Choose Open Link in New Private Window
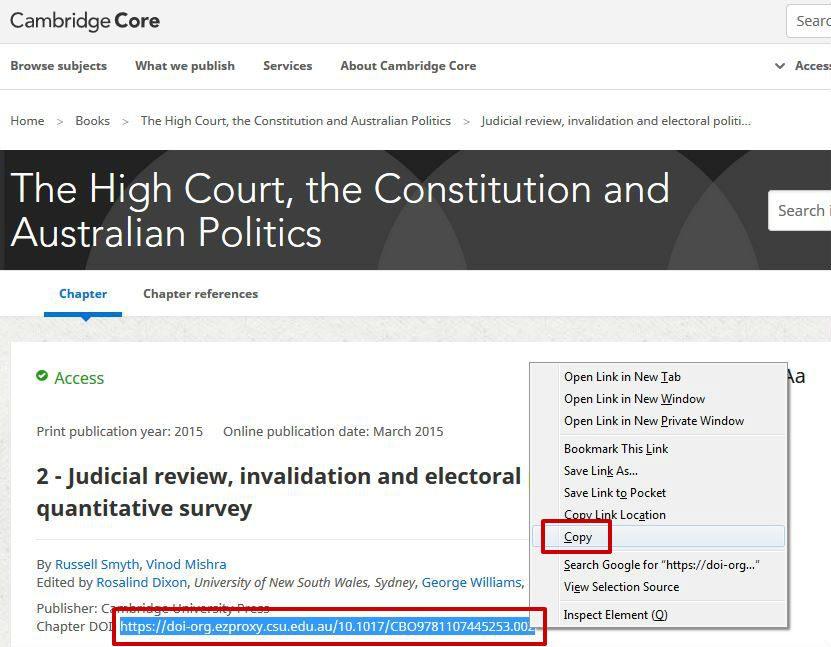This screenshot has width=831, height=647. [x=659, y=421]
